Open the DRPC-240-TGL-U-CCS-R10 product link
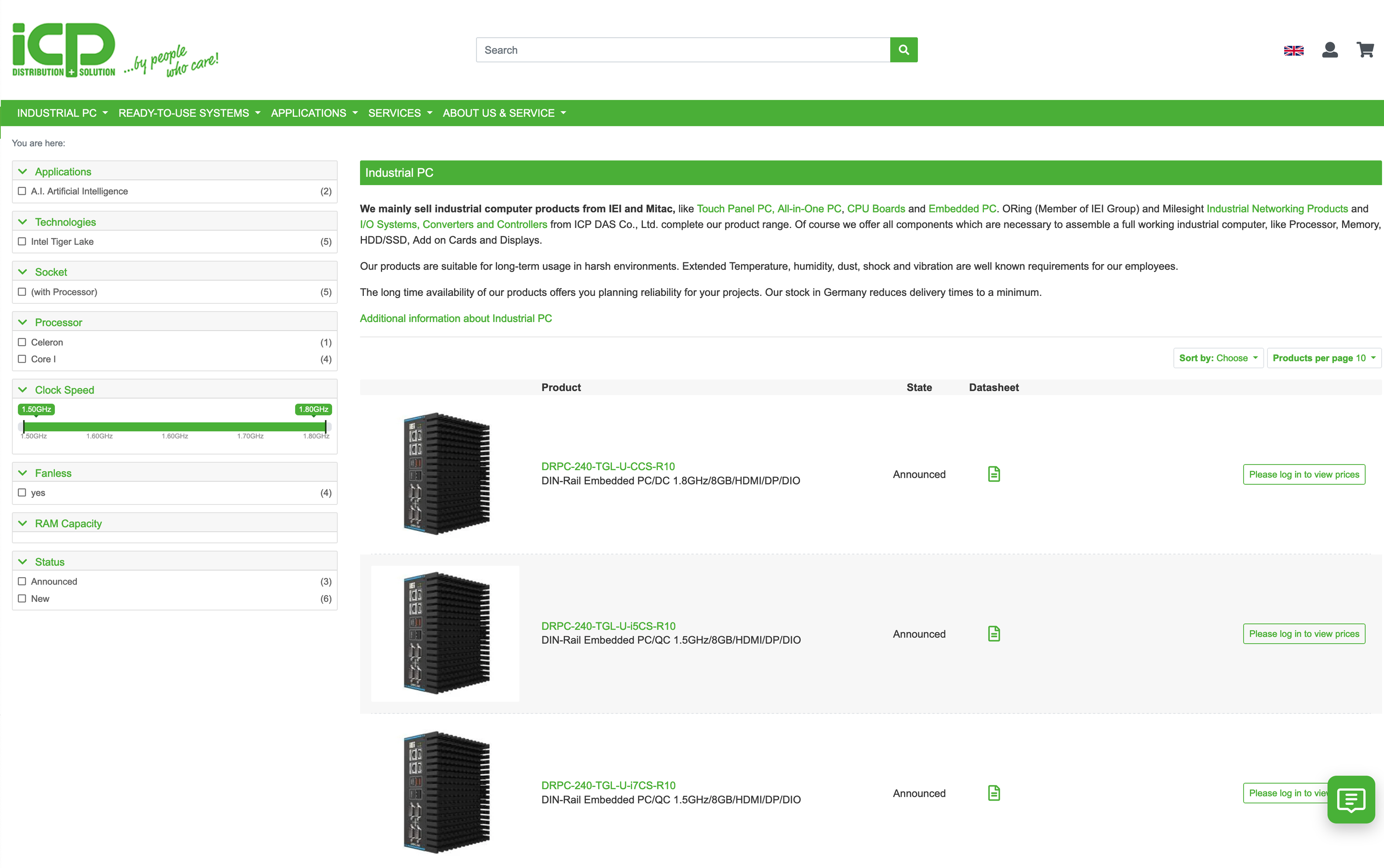Screen dimensions: 1384x868 [x=608, y=466]
